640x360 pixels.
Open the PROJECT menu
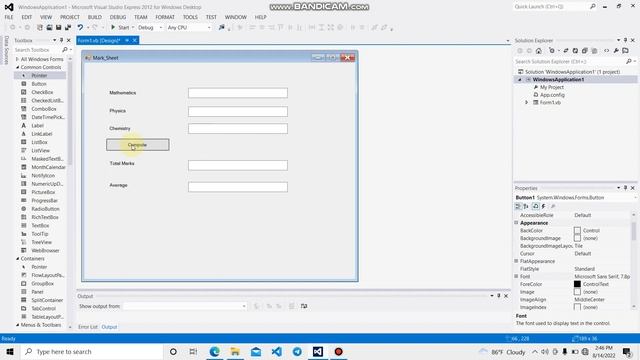pyautogui.click(x=70, y=17)
